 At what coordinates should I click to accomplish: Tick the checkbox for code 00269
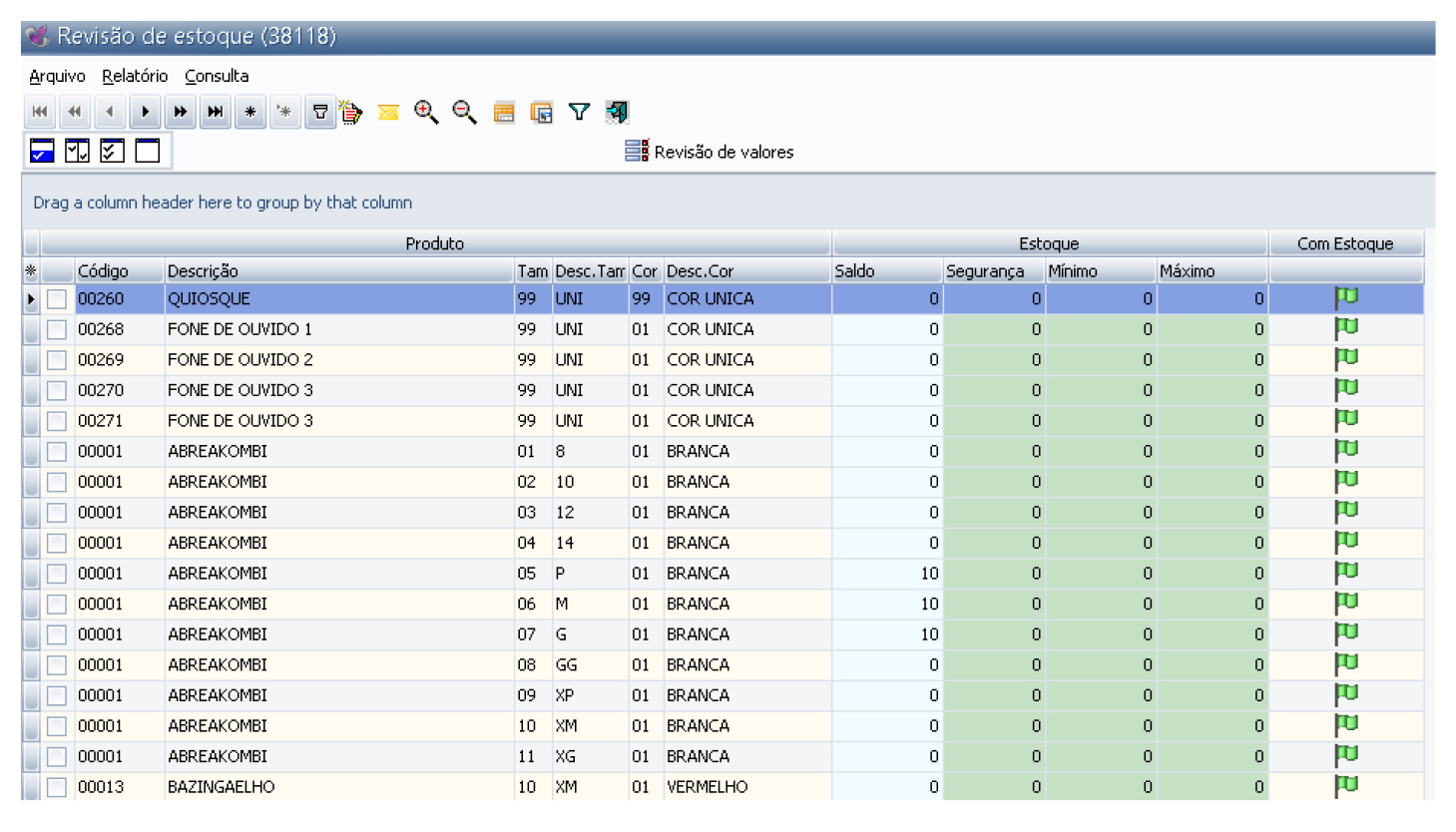click(x=57, y=360)
